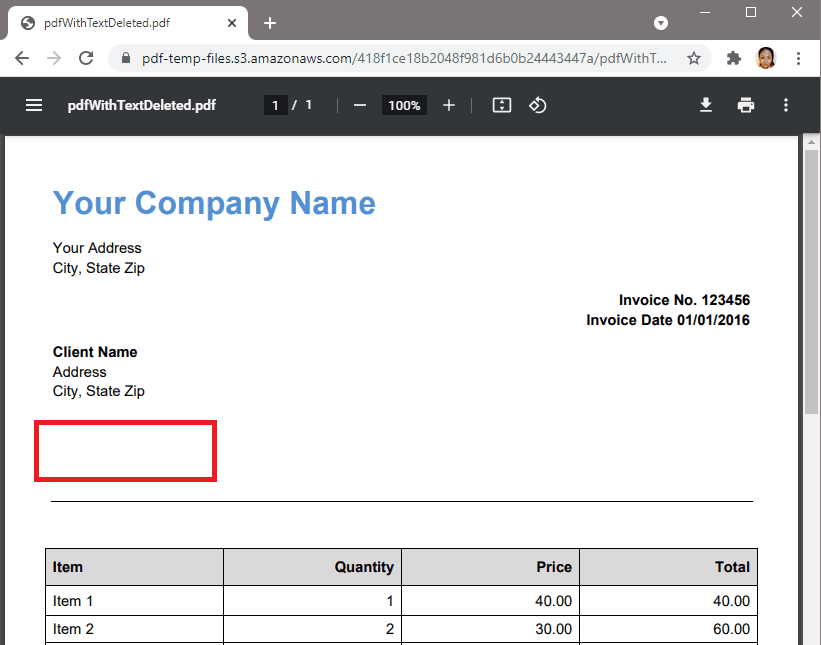Rotate the PDF counterclockwise
The height and width of the screenshot is (645, 821).
tap(537, 105)
